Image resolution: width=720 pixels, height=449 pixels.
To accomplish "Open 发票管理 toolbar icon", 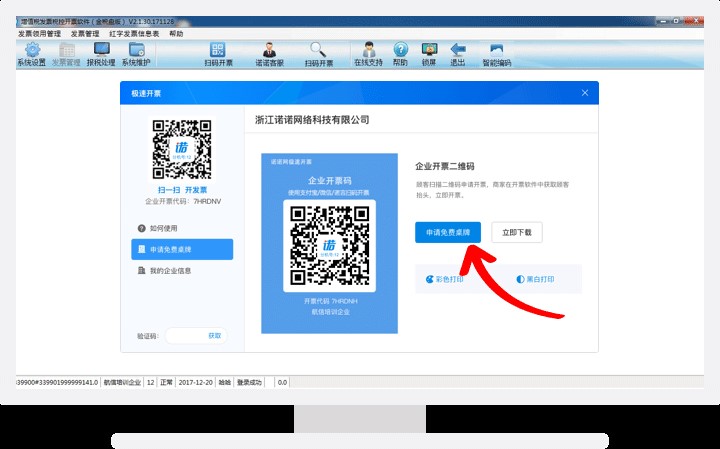I will (67, 50).
